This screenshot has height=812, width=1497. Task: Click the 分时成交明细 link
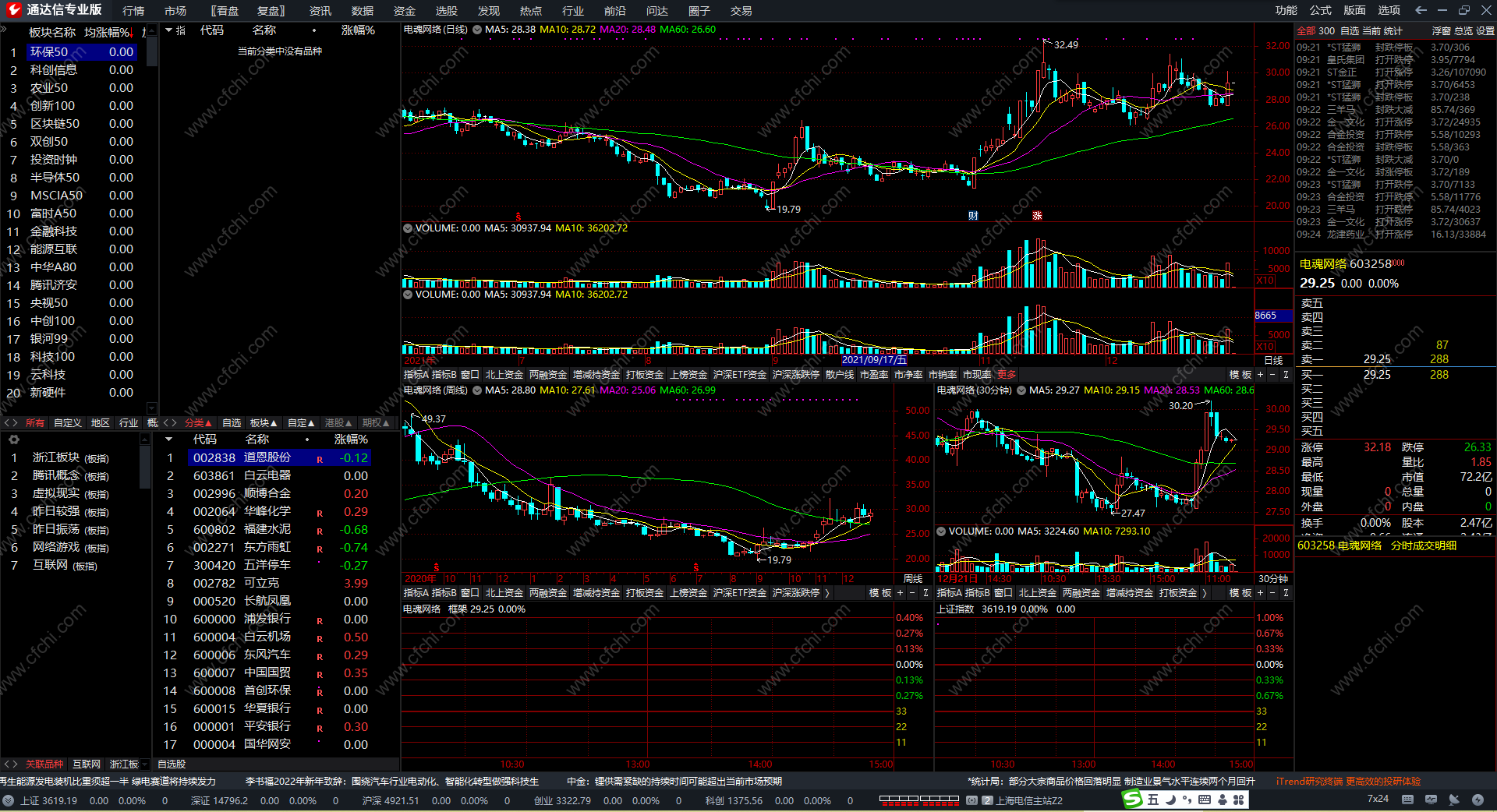pos(1424,545)
